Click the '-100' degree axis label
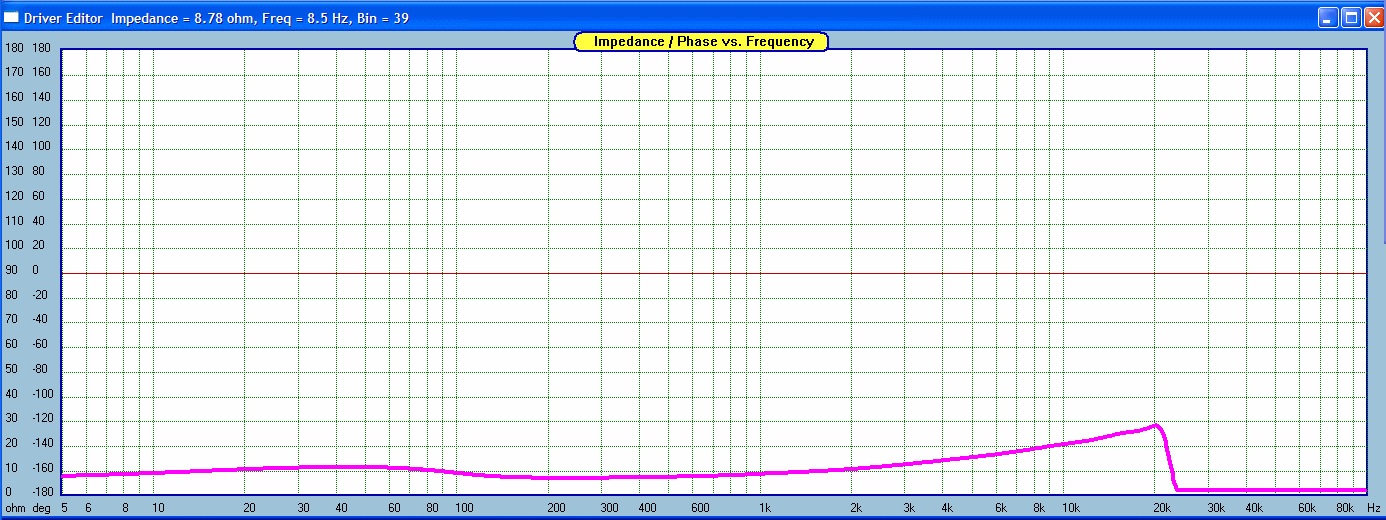The width and height of the screenshot is (1386, 520). click(42, 394)
